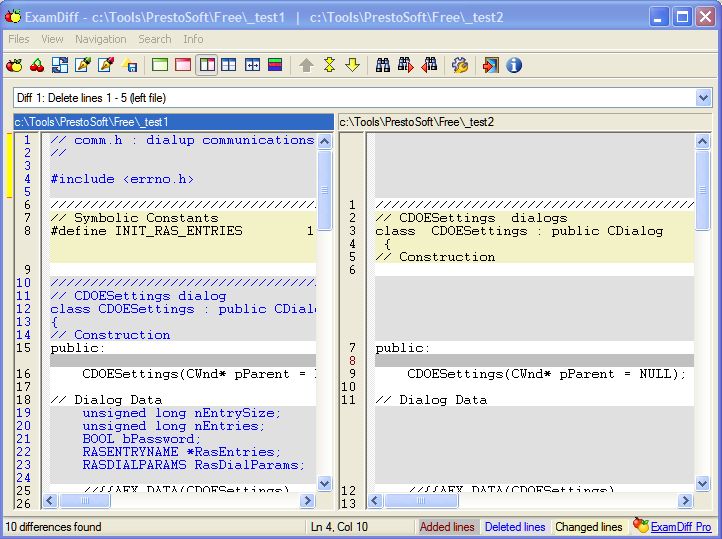Click Find next binoculars with right arrow
This screenshot has width=722, height=539.
406,65
